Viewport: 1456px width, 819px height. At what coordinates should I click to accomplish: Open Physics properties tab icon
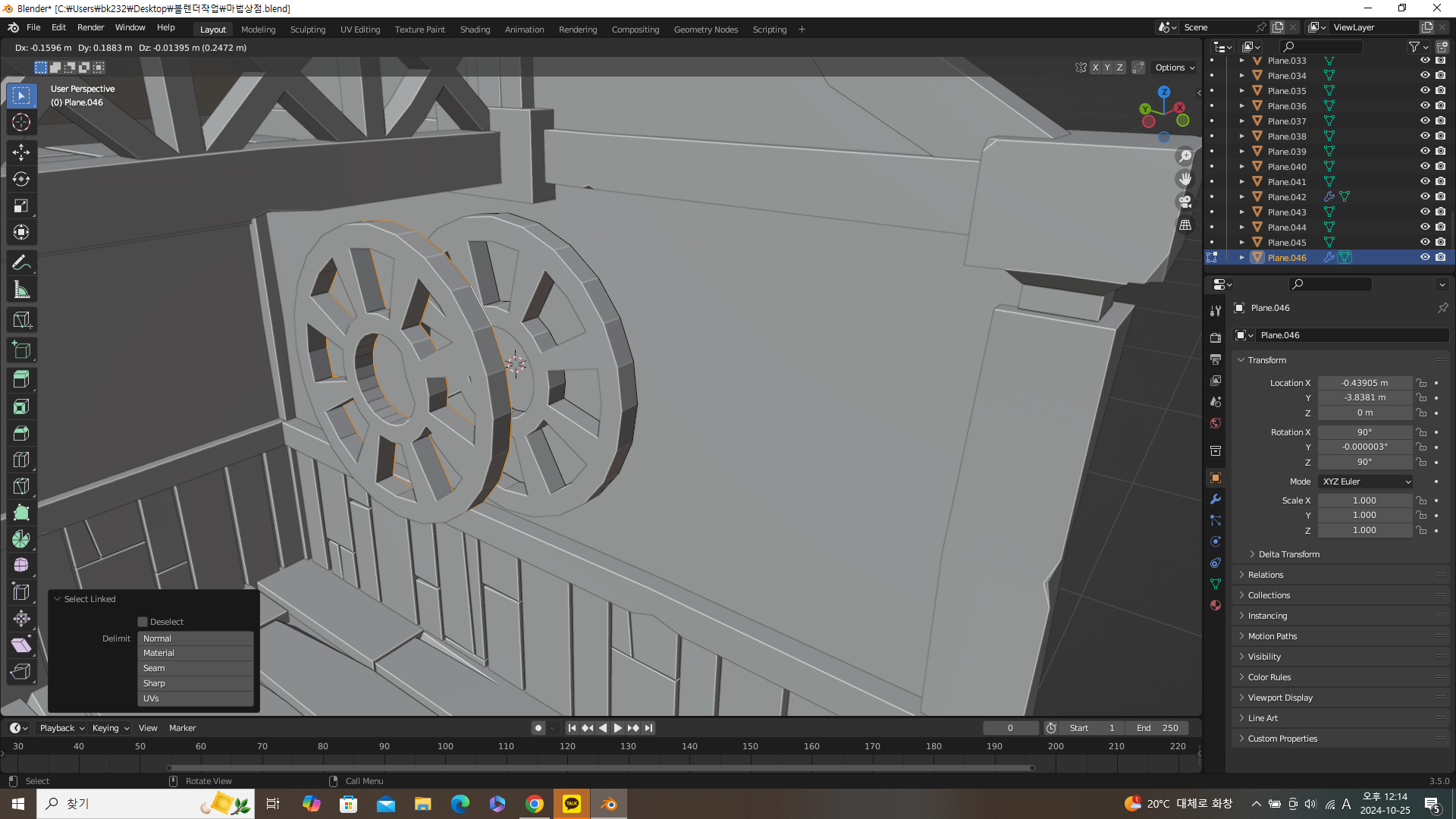(x=1216, y=541)
